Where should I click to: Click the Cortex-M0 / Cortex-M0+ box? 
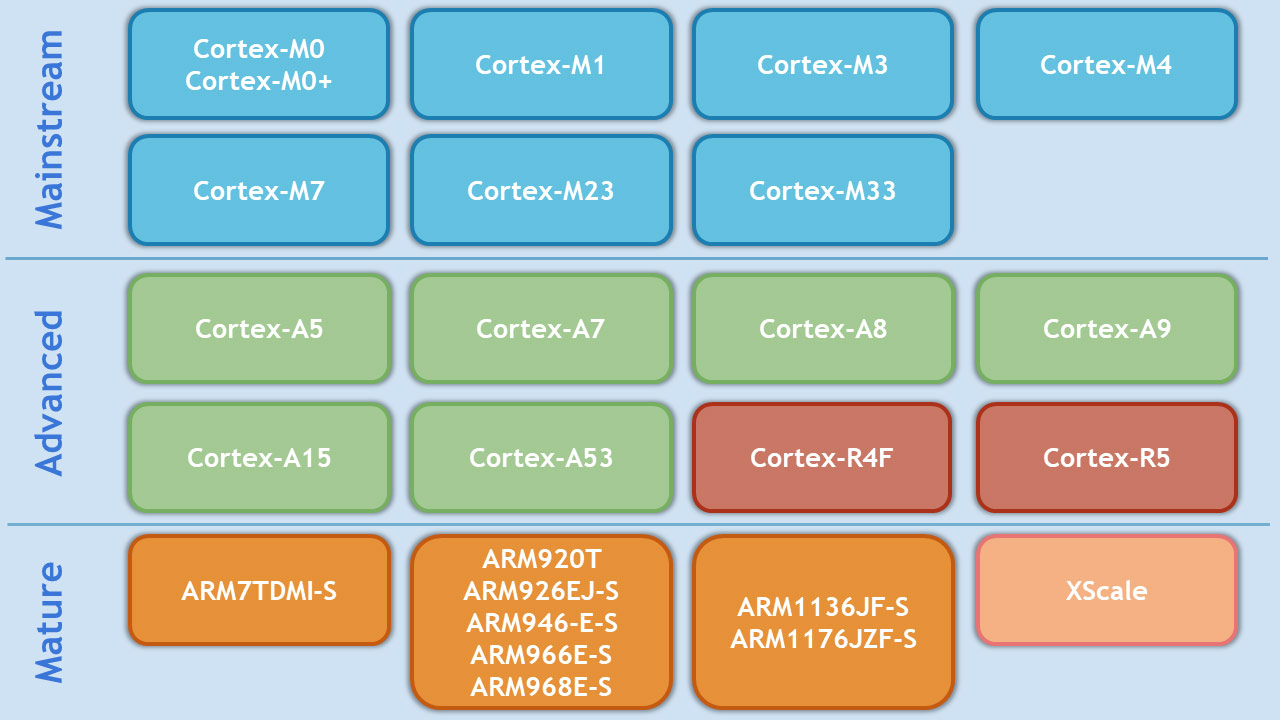click(x=259, y=64)
